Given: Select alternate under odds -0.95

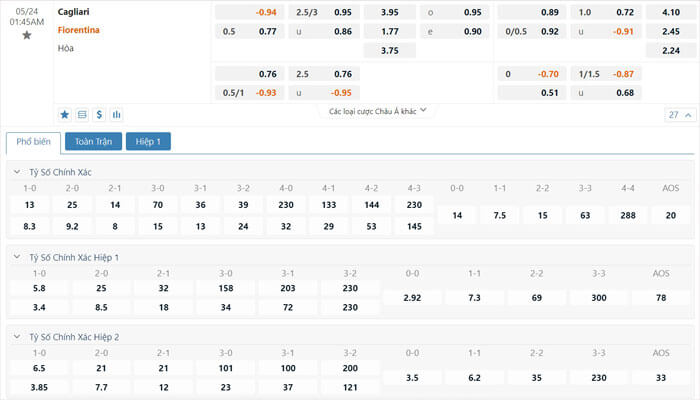Looking at the screenshot, I should click(x=324, y=93).
